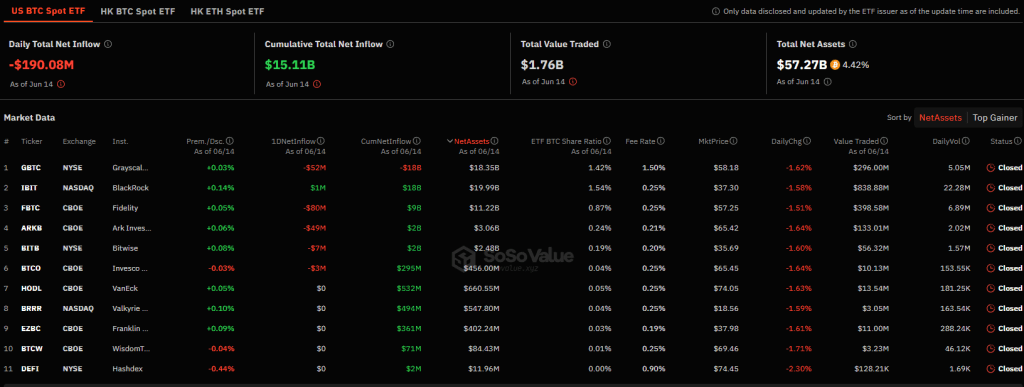Image resolution: width=1024 pixels, height=387 pixels.
Task: Click info icon beside Total Value Traded
Action: click(x=607, y=44)
